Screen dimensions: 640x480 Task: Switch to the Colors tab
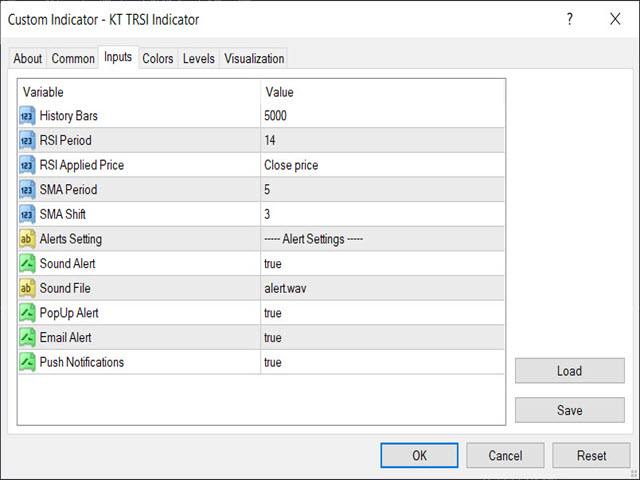(158, 58)
